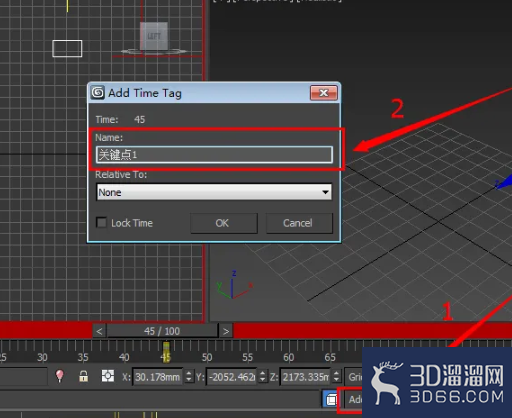Screen dimensions: 512x418
Task: Click the isolate selection lightbulb icon
Action: click(x=59, y=376)
